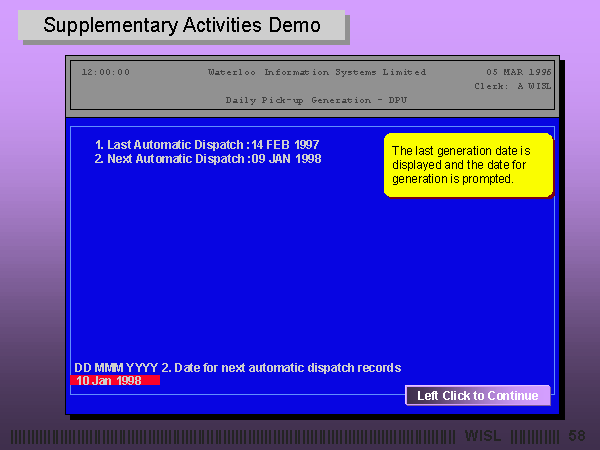Click the Clerk: A WISL label
The image size is (600, 450).
513,86
